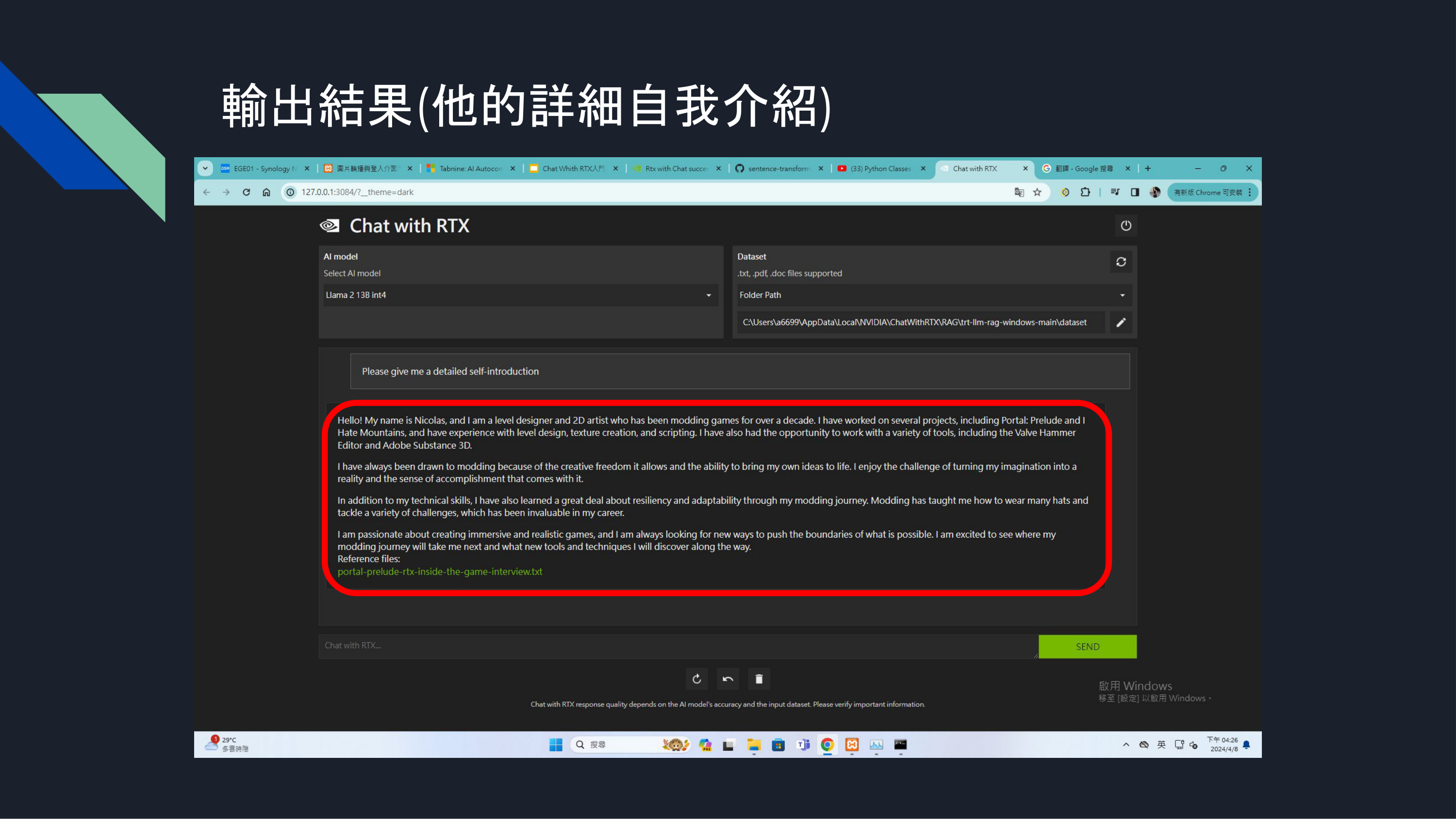This screenshot has height=819, width=1456.
Task: Close the (33) Python Classes tab
Action: (923, 168)
